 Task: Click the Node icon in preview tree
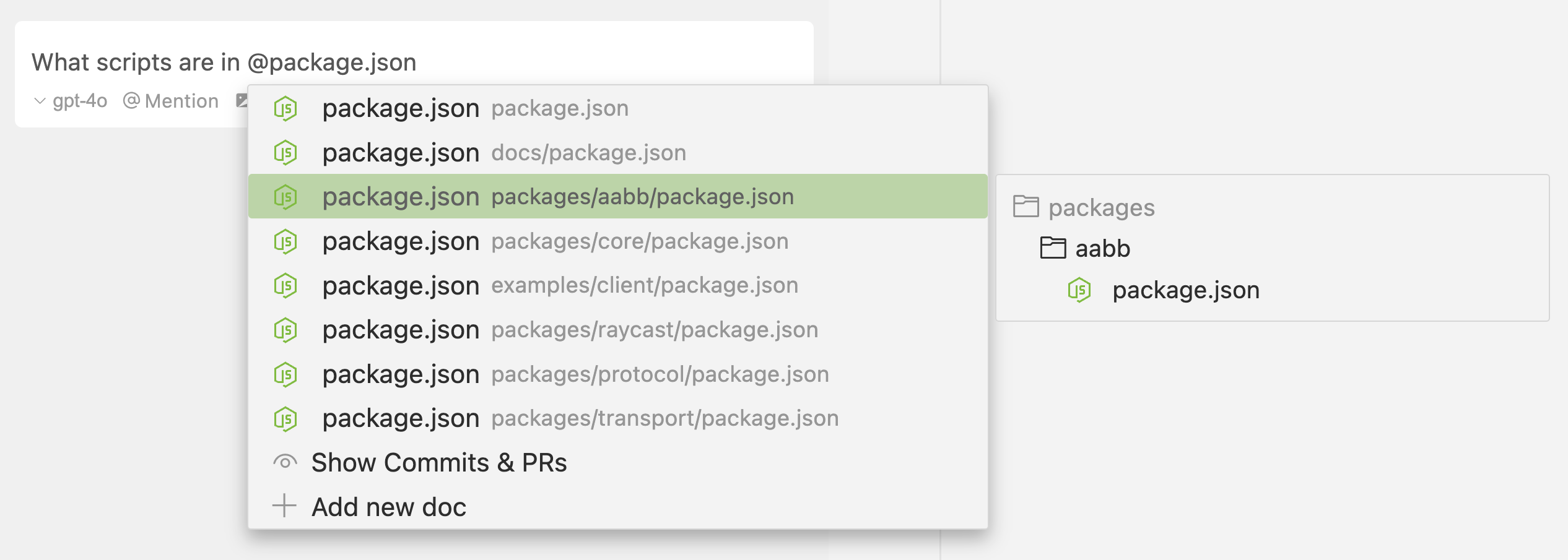pos(1079,290)
